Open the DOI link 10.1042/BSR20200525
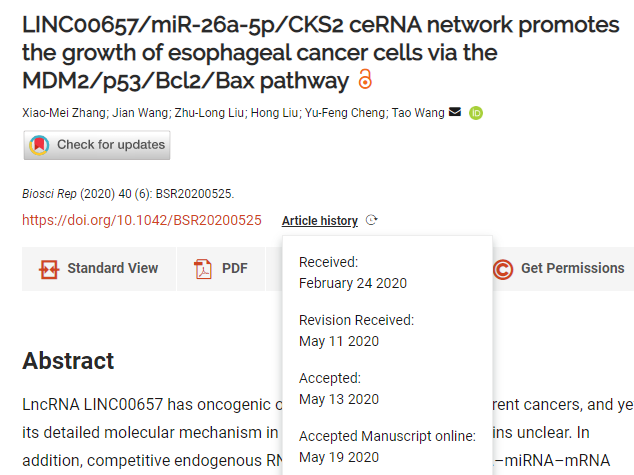Screen dimensions: 634x475 point(142,220)
